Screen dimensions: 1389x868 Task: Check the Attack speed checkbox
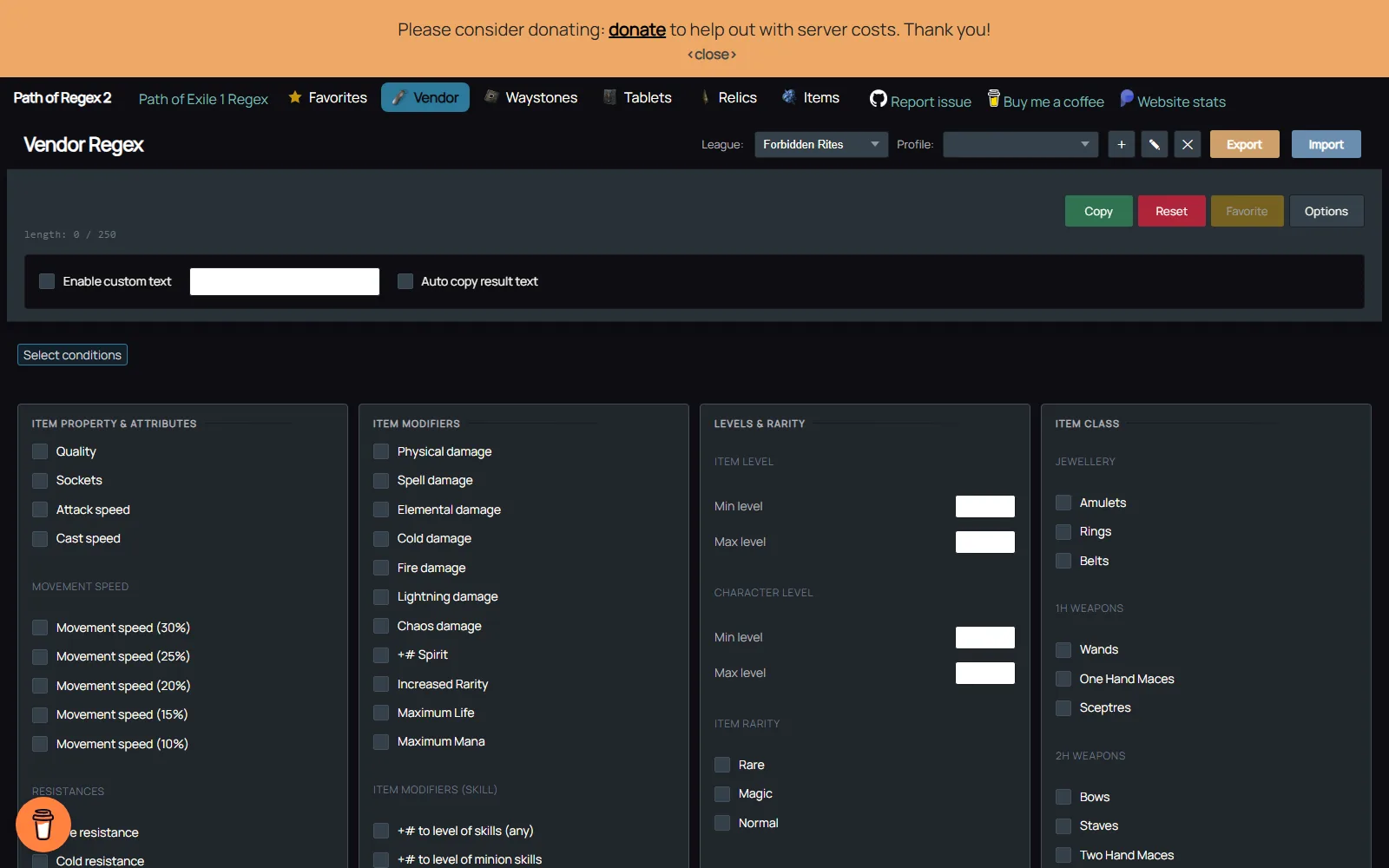pos(40,510)
